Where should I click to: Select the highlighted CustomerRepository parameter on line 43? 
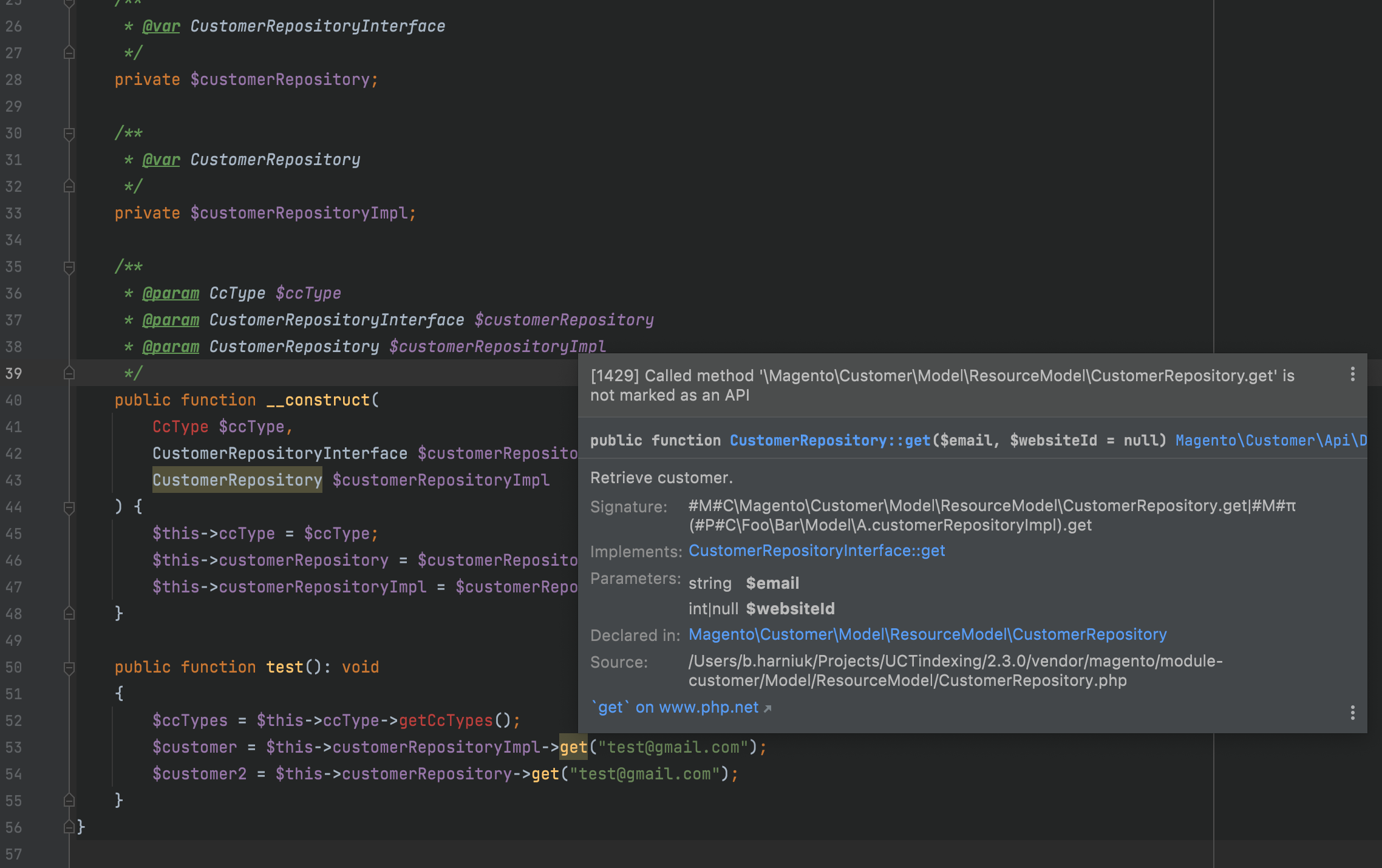(237, 480)
